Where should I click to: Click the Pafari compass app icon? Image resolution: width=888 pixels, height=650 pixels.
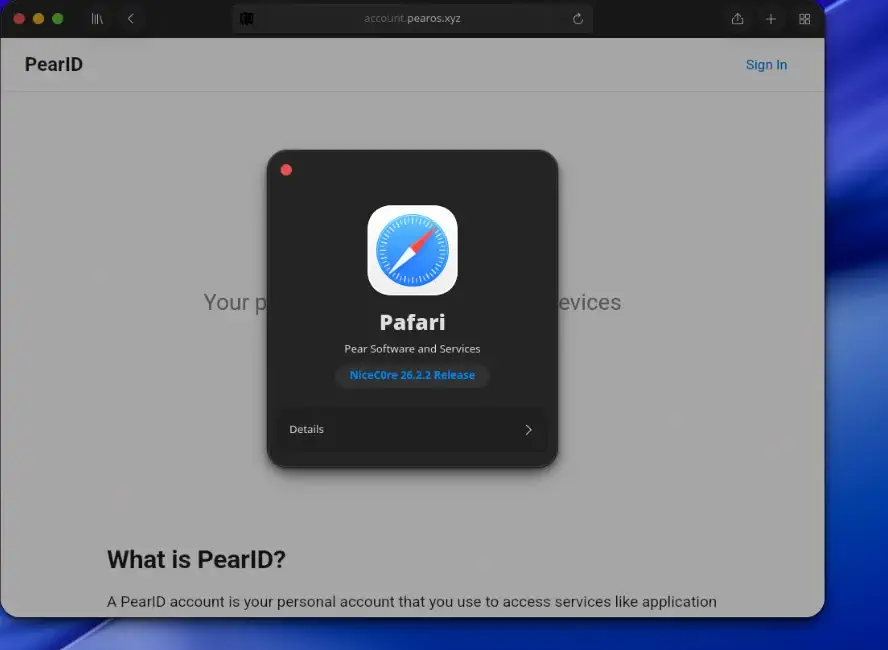[x=412, y=250]
